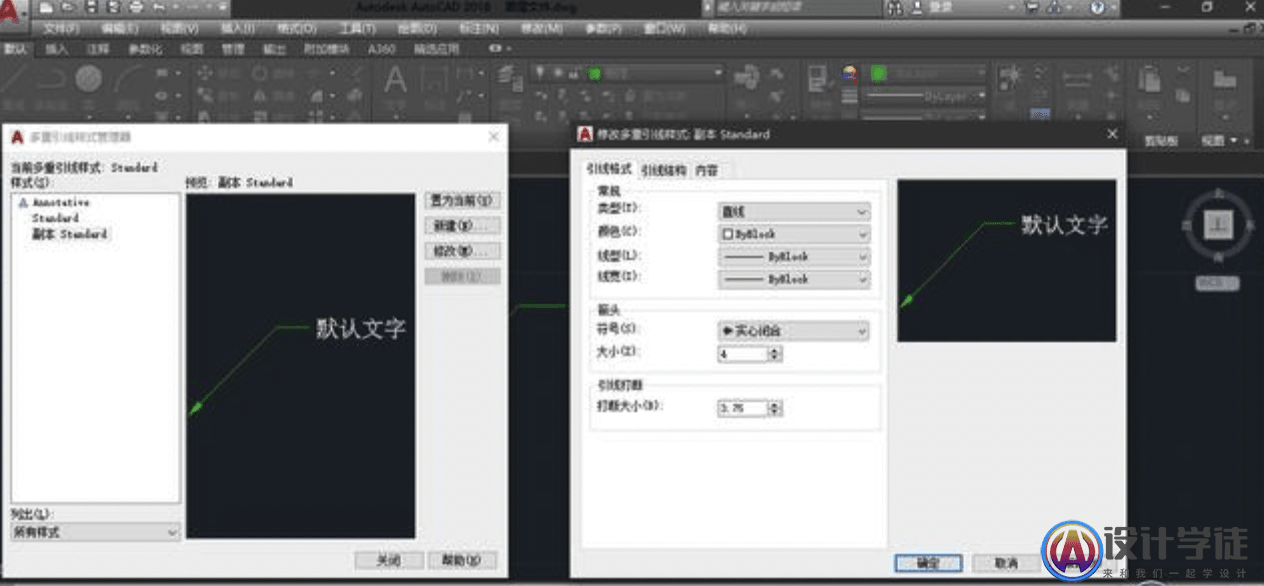Close the 多重引线样式管理器 dialog
This screenshot has height=586, width=1264.
(x=493, y=136)
